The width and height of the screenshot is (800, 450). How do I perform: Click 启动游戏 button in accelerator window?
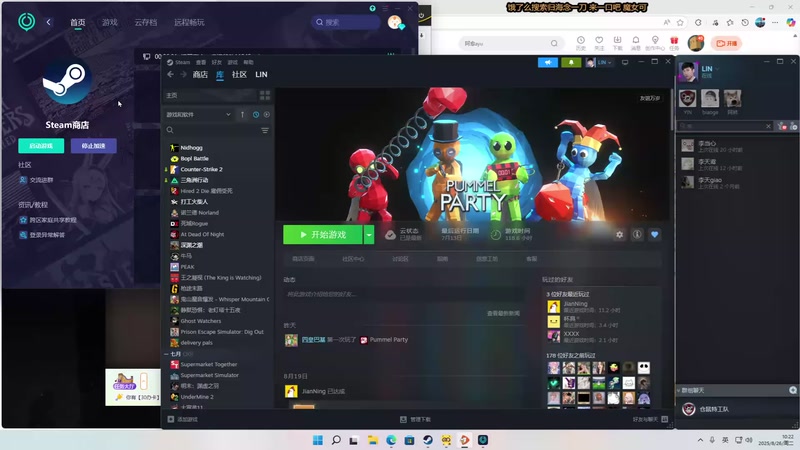click(41, 145)
